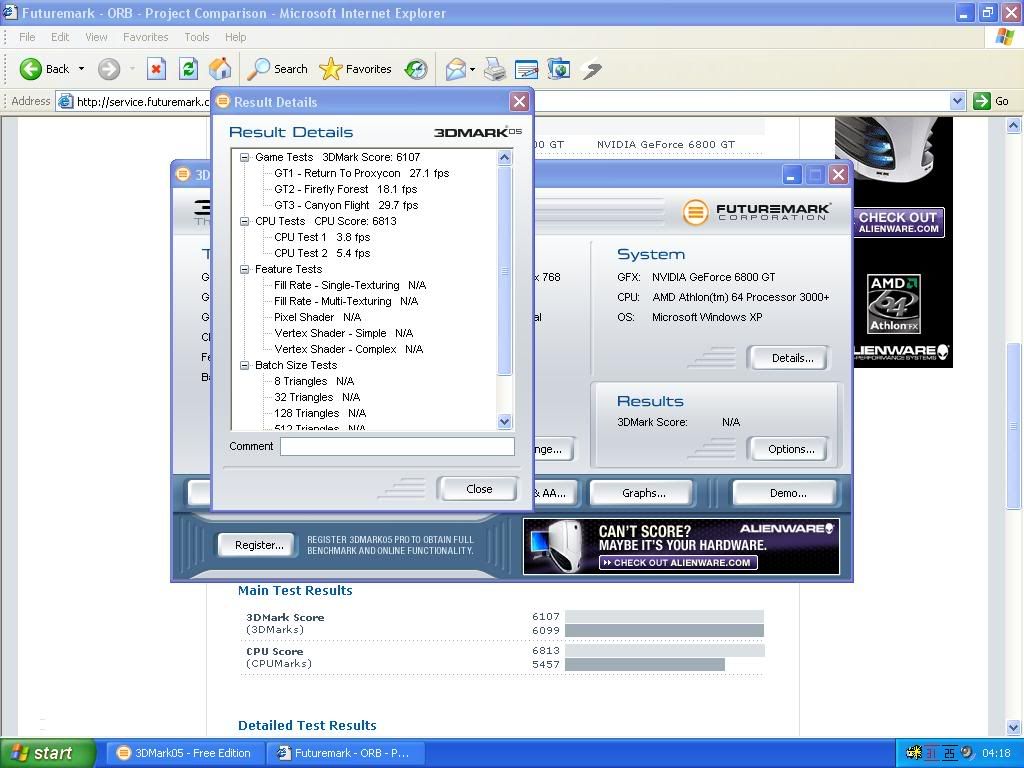Click the Refresh page icon
1024x768 pixels.
click(x=188, y=69)
